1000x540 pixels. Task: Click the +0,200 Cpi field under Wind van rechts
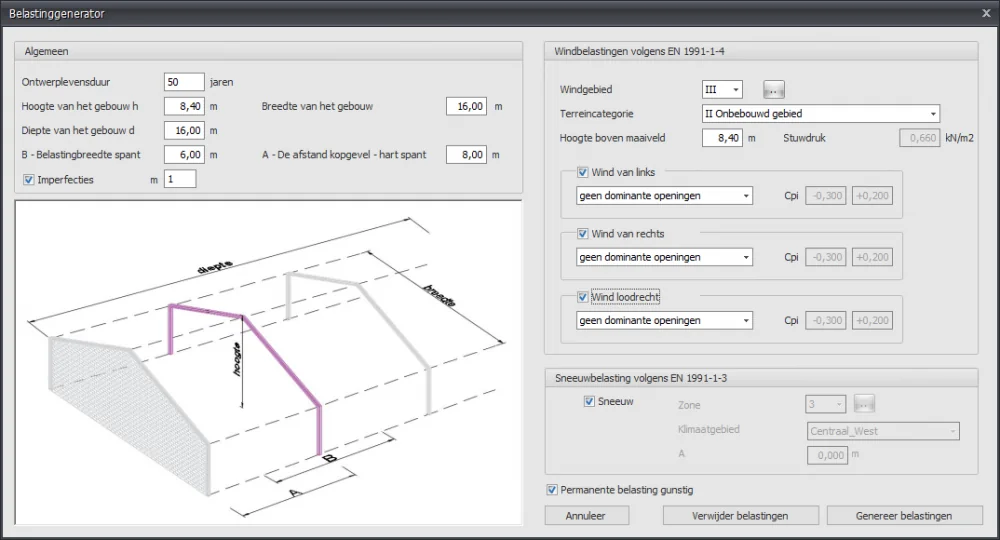pos(872,257)
